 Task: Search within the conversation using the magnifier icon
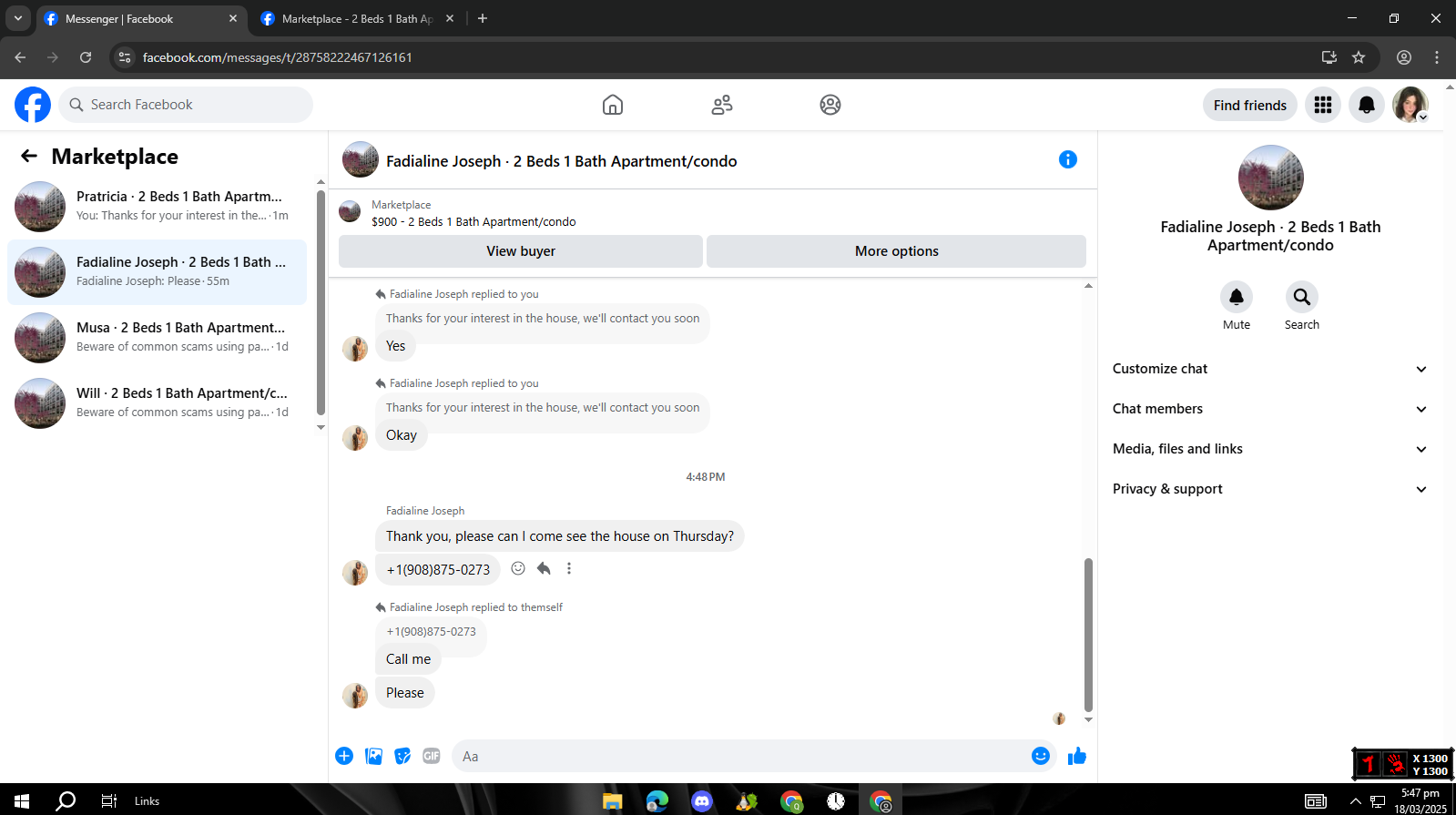click(x=1302, y=297)
